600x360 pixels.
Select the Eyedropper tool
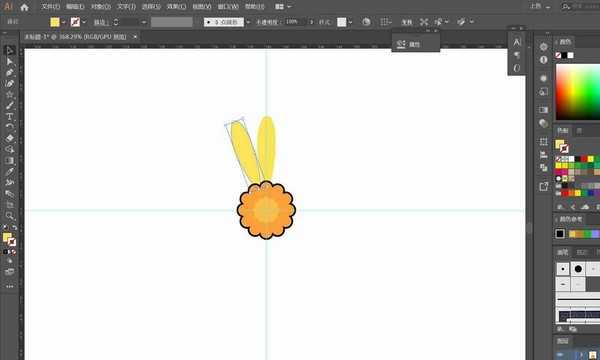point(10,171)
